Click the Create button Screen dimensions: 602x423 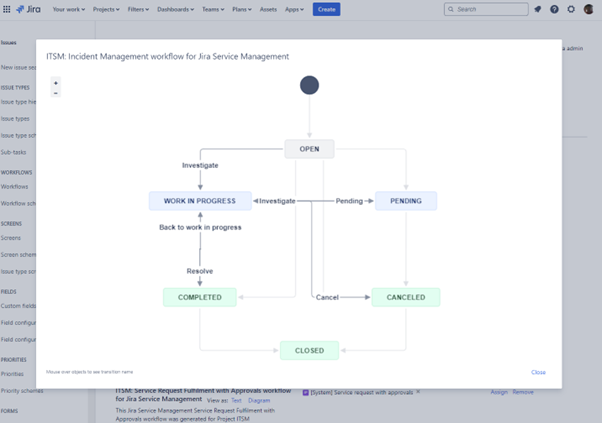pos(326,9)
